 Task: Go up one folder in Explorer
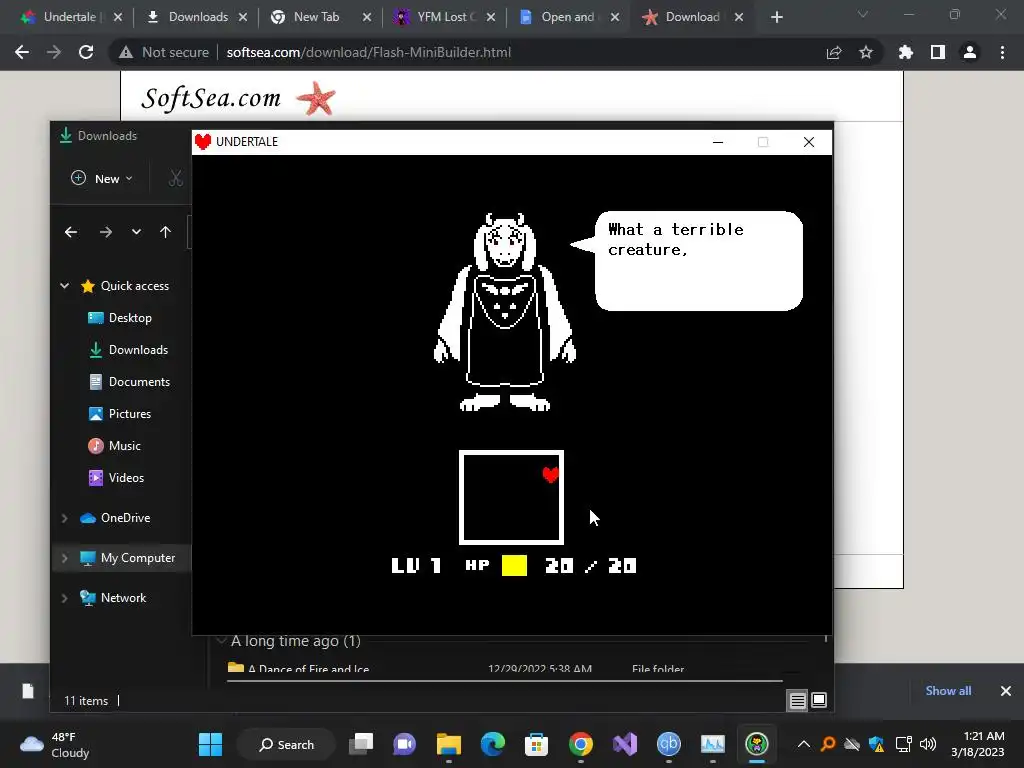tap(165, 232)
